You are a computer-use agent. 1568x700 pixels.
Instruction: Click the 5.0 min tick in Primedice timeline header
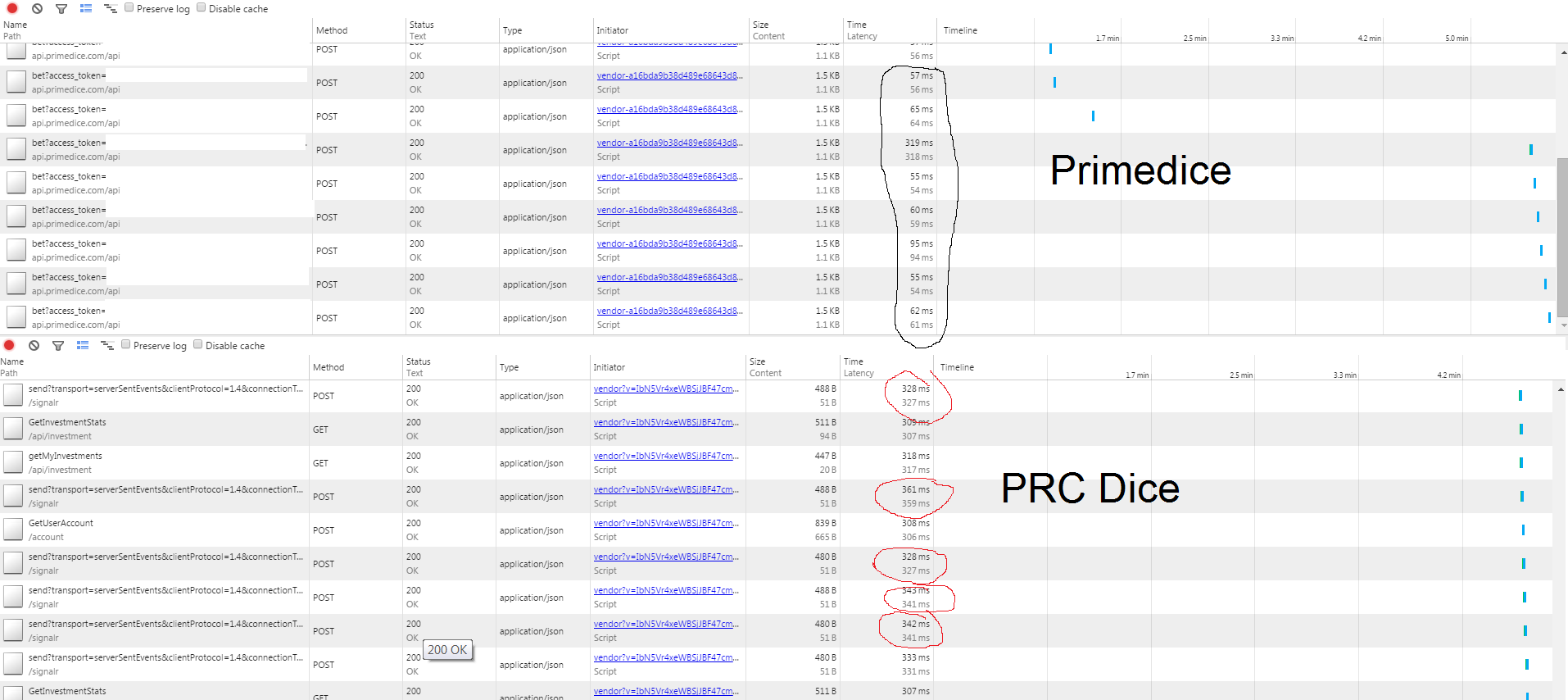coord(1457,38)
